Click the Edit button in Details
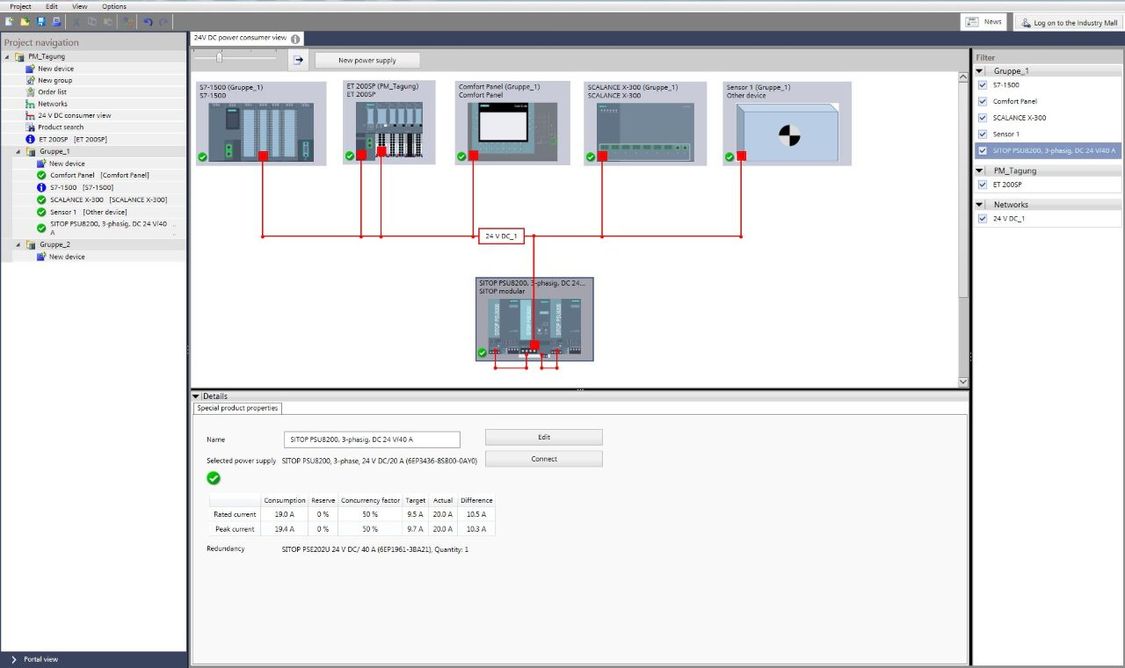1125x668 pixels. [x=544, y=437]
